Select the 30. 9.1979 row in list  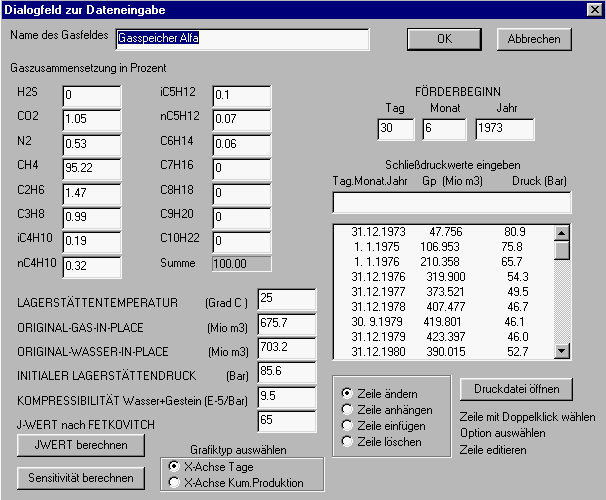444,322
